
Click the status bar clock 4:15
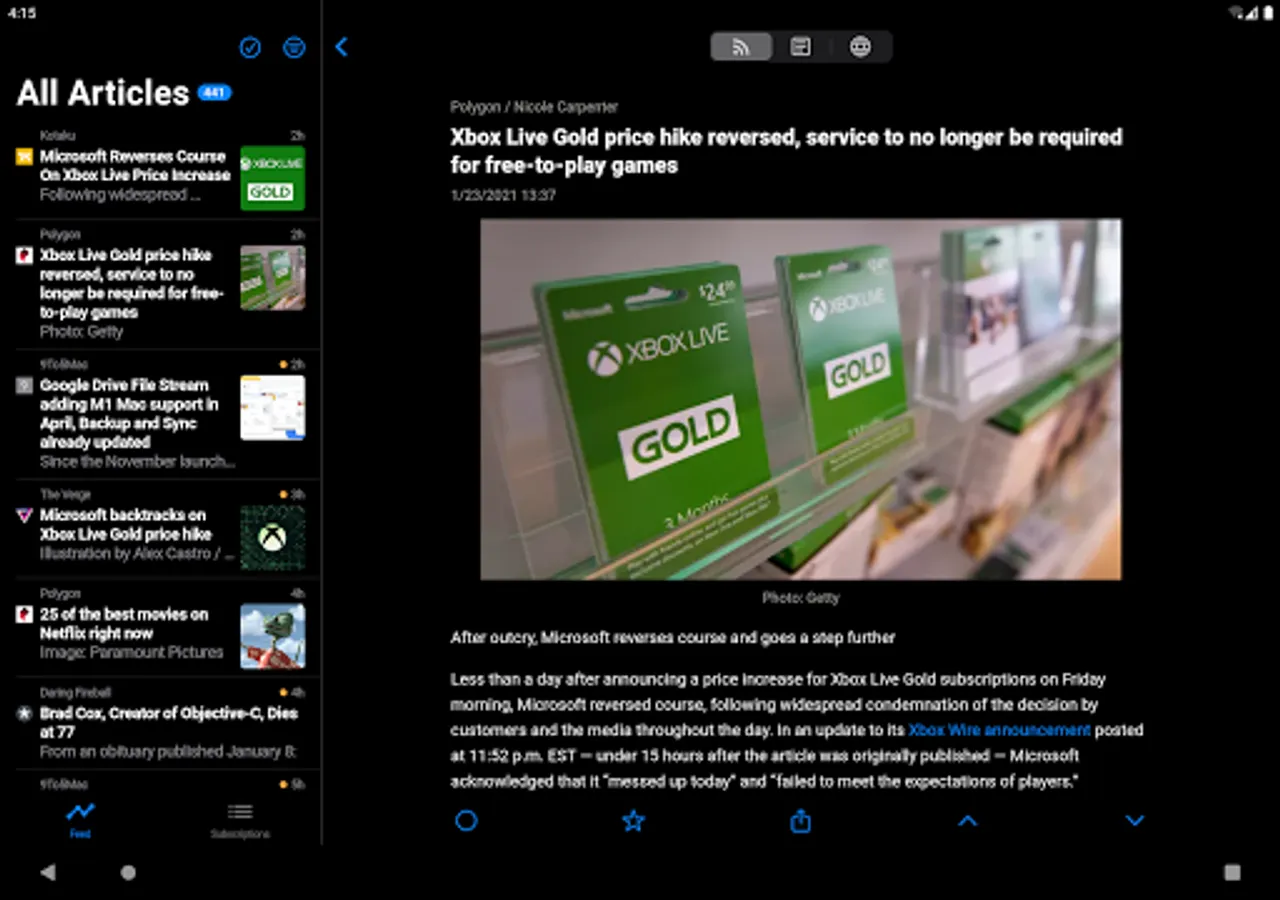[21, 13]
